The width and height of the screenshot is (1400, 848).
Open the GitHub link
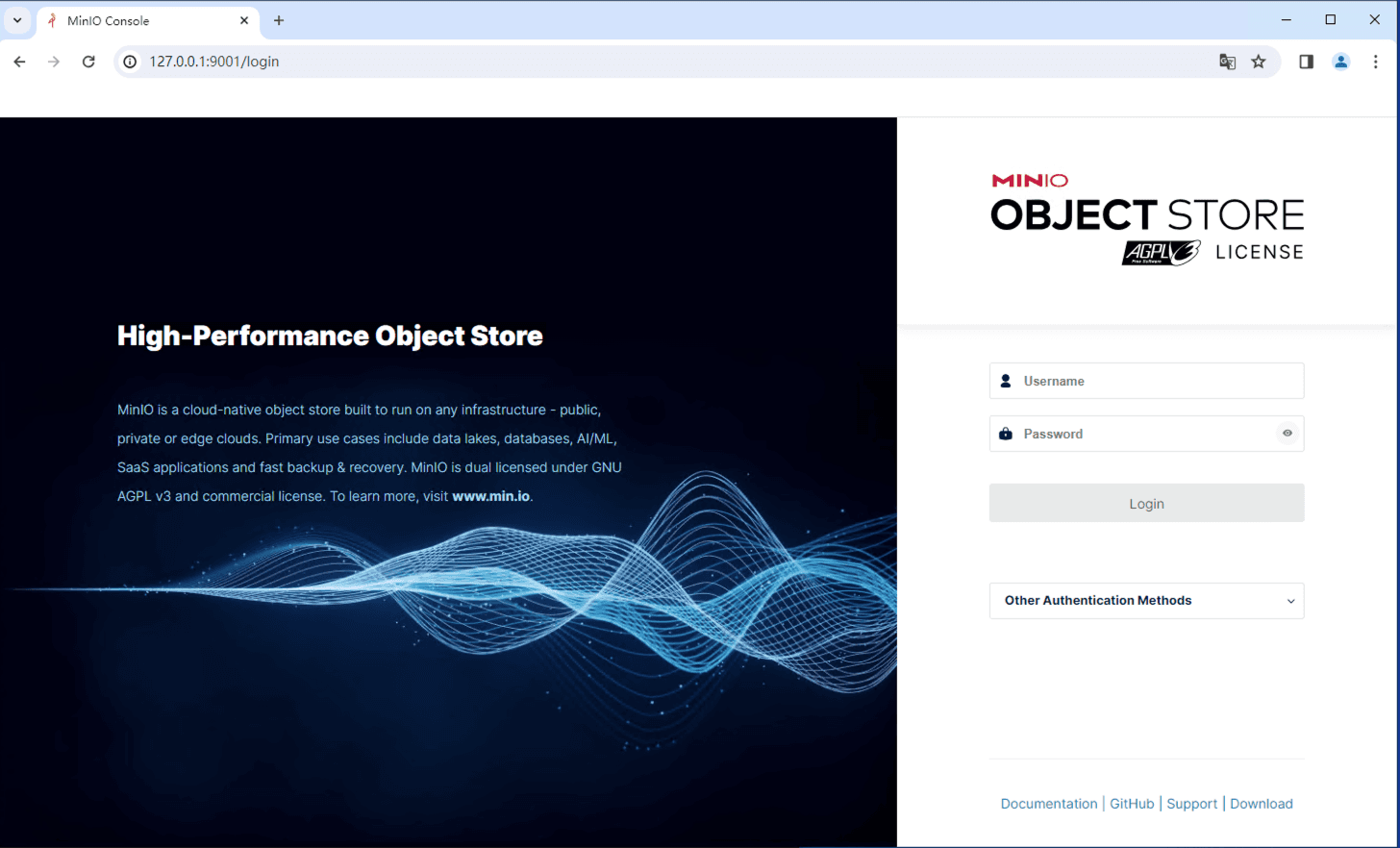point(1132,804)
